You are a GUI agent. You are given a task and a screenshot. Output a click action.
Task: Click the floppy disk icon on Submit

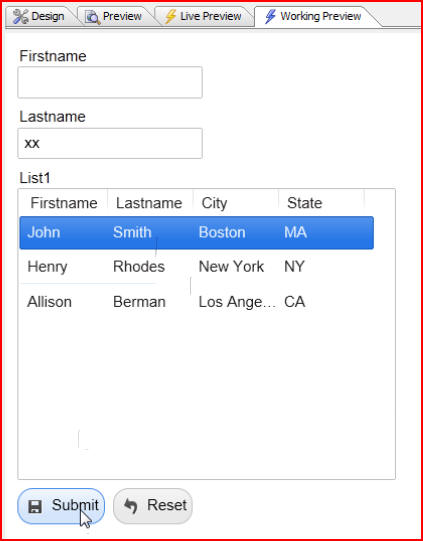[35, 506]
